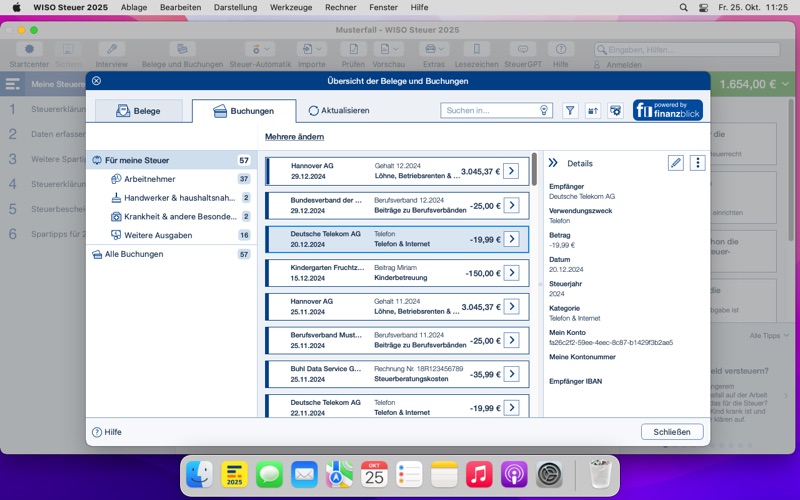The image size is (800, 500).
Task: Open SteuerGPT from the toolbar
Action: [523, 55]
